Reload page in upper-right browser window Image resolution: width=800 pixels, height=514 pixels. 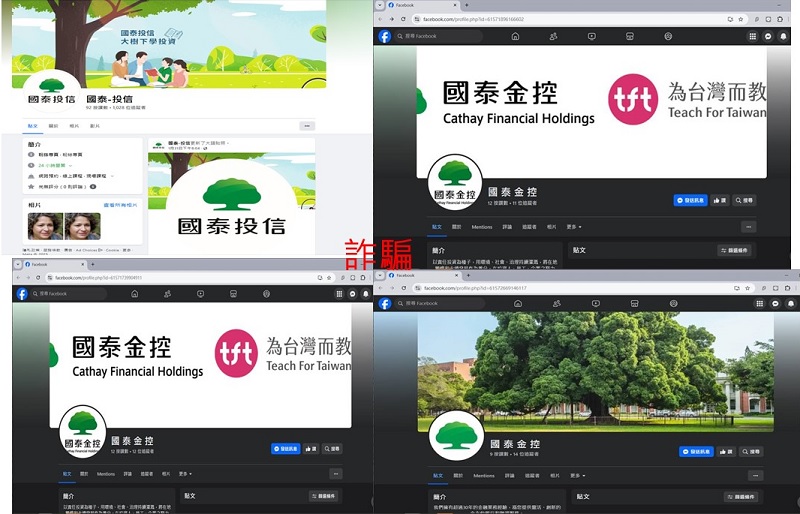pos(403,19)
